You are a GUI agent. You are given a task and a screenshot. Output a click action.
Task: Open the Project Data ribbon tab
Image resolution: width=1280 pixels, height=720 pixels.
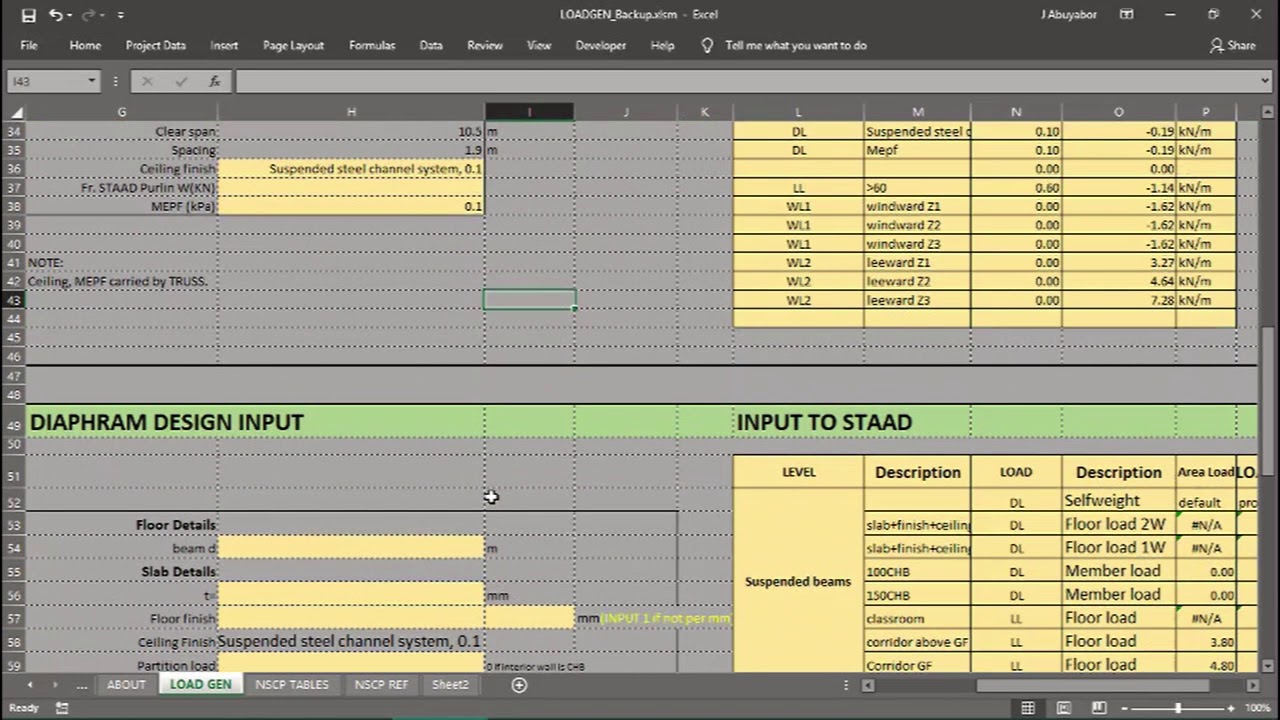click(x=155, y=45)
